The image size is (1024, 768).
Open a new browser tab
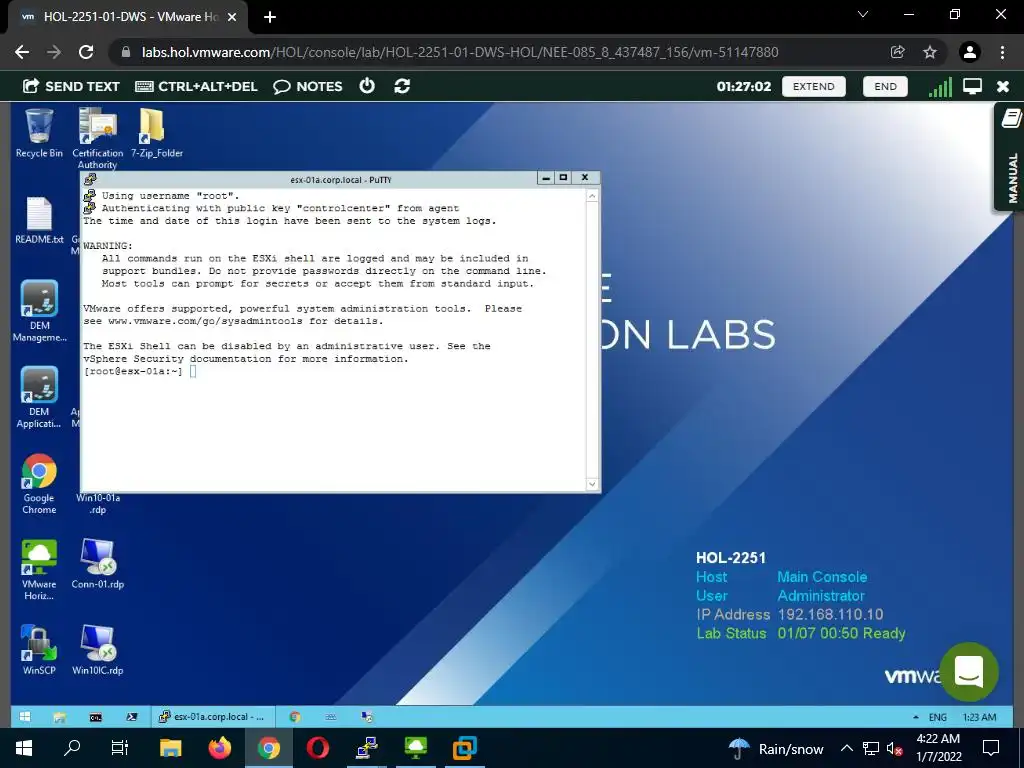click(270, 17)
